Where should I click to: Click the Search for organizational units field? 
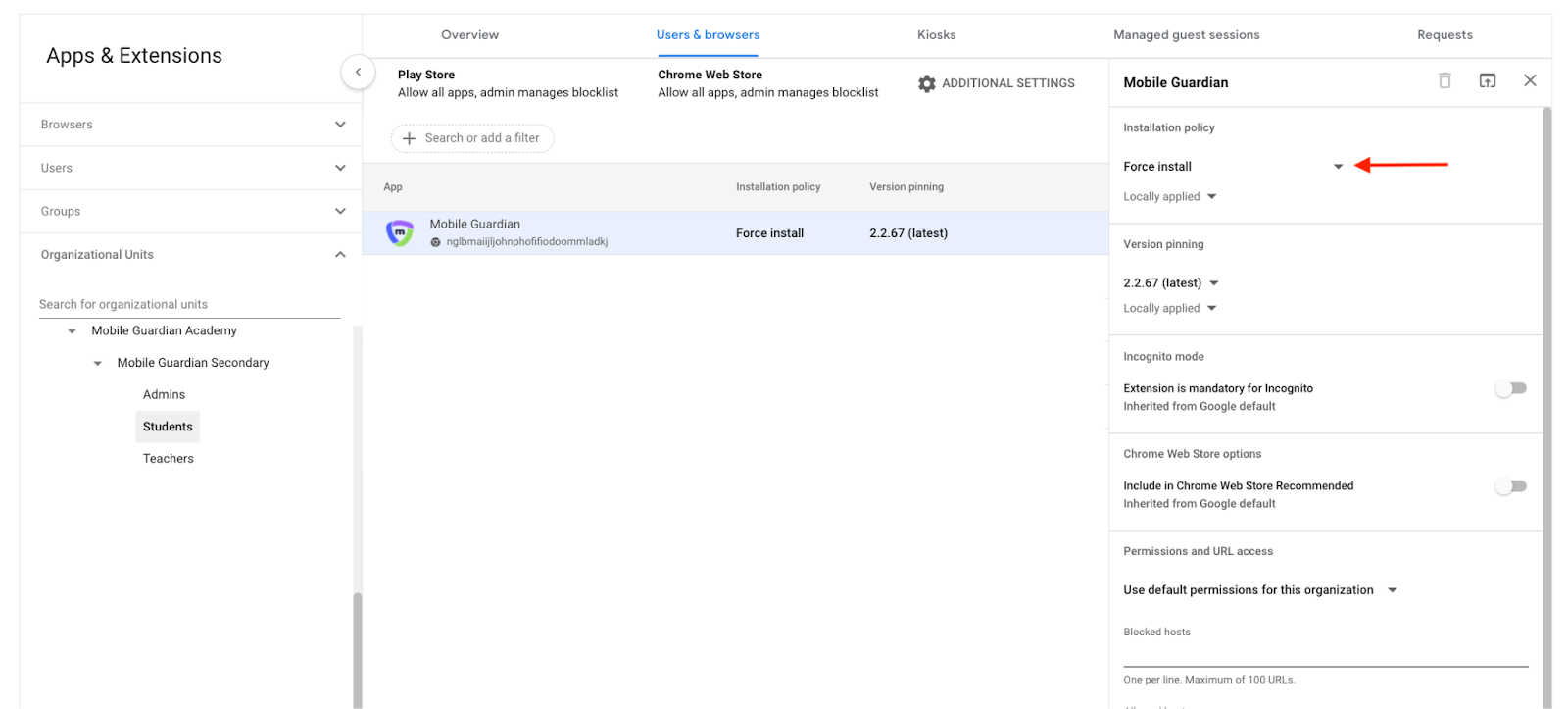point(189,304)
